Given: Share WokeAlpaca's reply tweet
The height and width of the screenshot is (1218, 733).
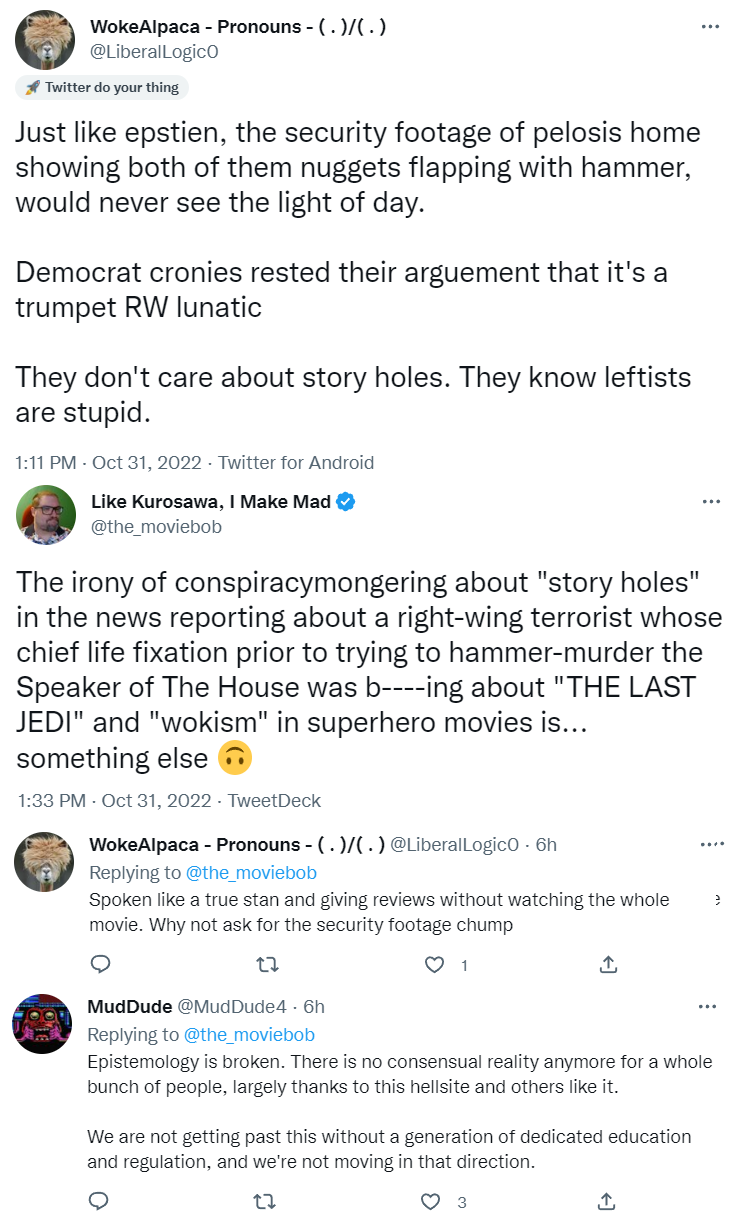Looking at the screenshot, I should point(607,964).
